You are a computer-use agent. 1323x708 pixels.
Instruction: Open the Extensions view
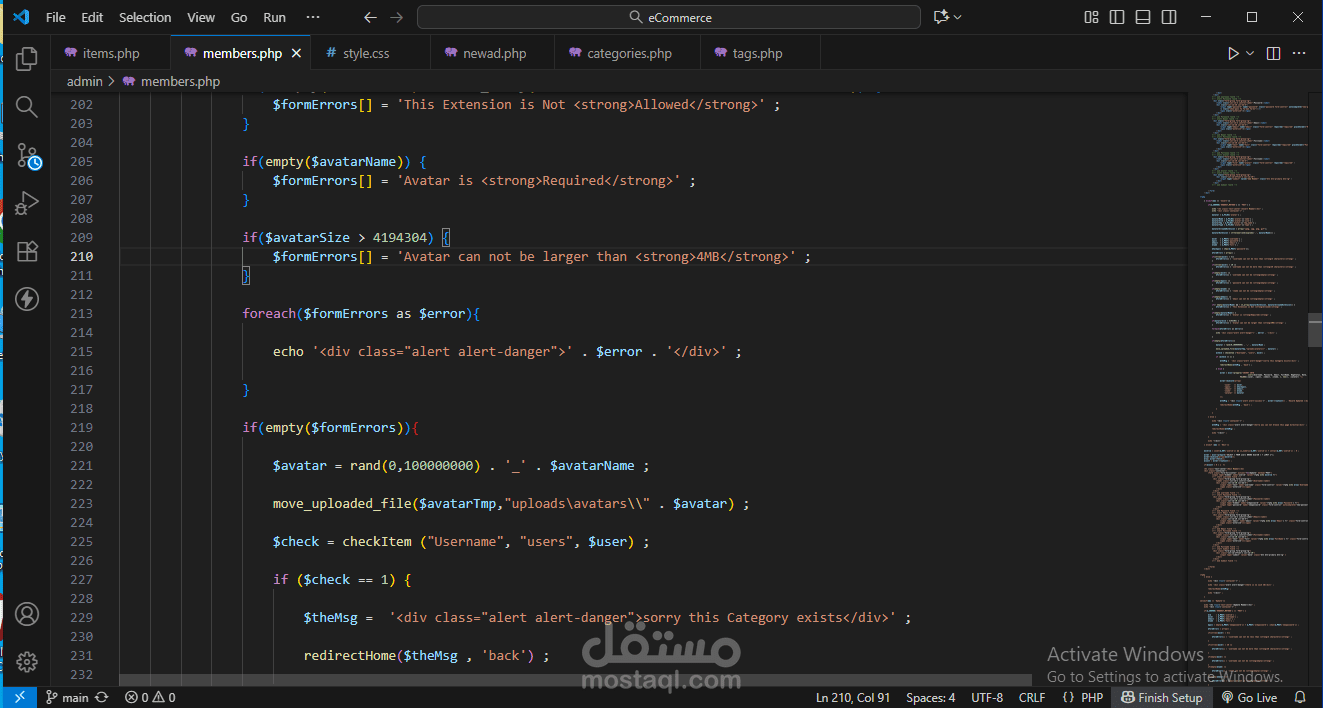pyautogui.click(x=27, y=251)
